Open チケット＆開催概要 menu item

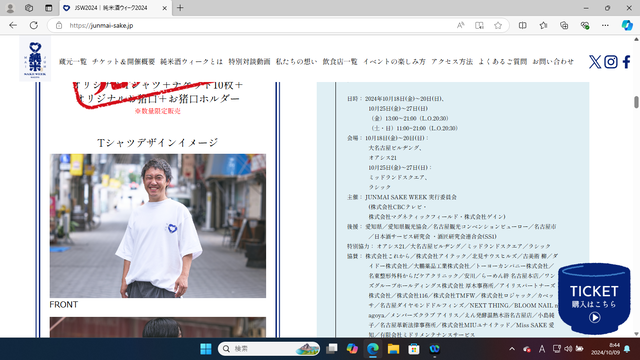[124, 62]
